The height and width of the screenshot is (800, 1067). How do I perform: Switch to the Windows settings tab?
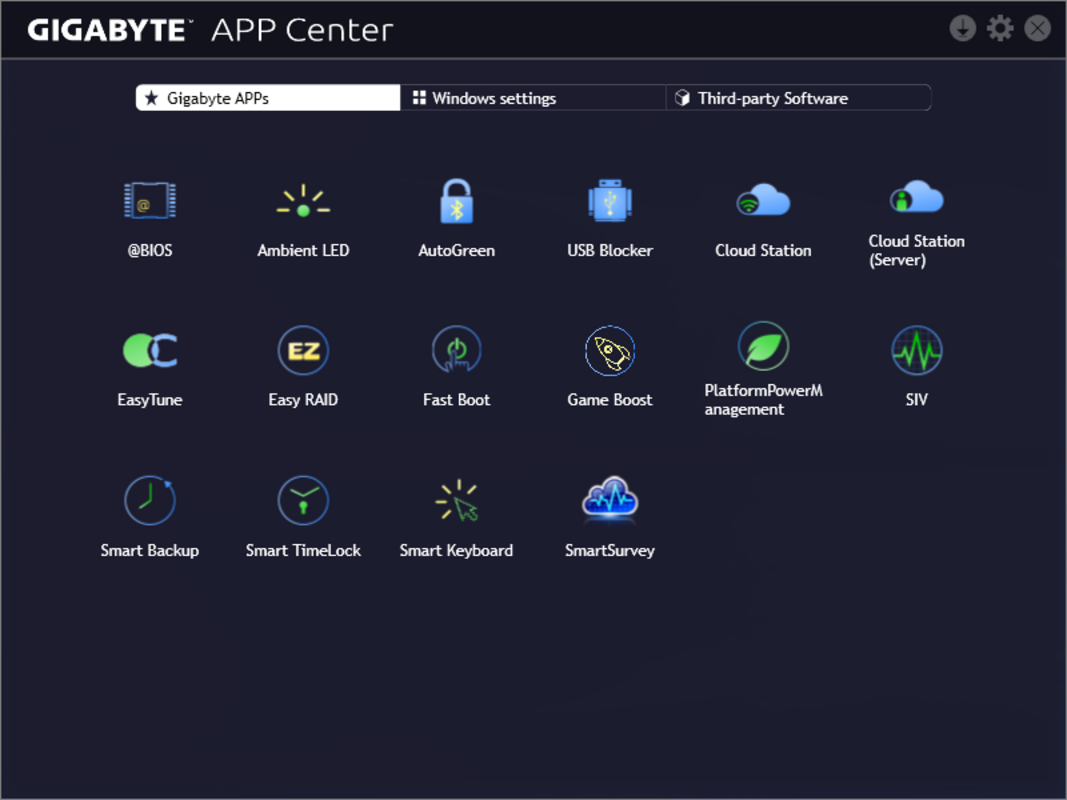pos(493,97)
